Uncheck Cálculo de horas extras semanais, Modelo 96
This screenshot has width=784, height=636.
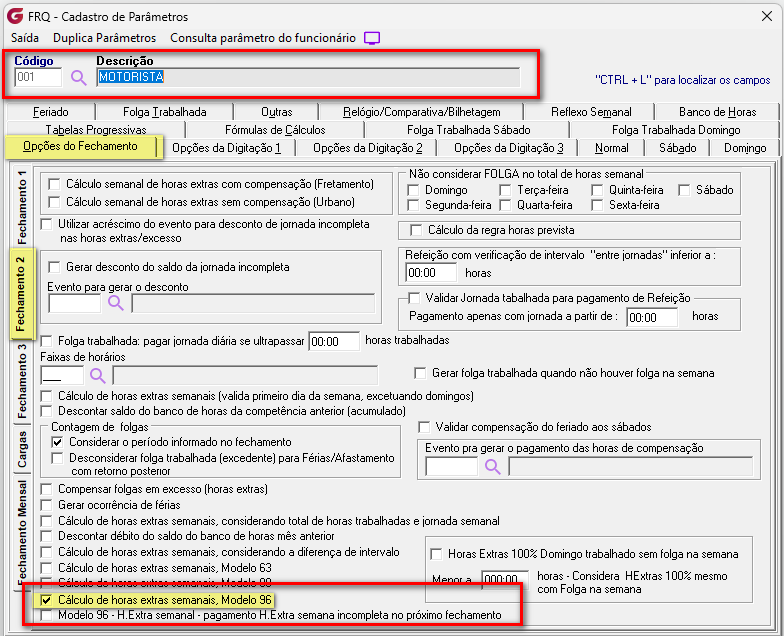click(x=46, y=600)
